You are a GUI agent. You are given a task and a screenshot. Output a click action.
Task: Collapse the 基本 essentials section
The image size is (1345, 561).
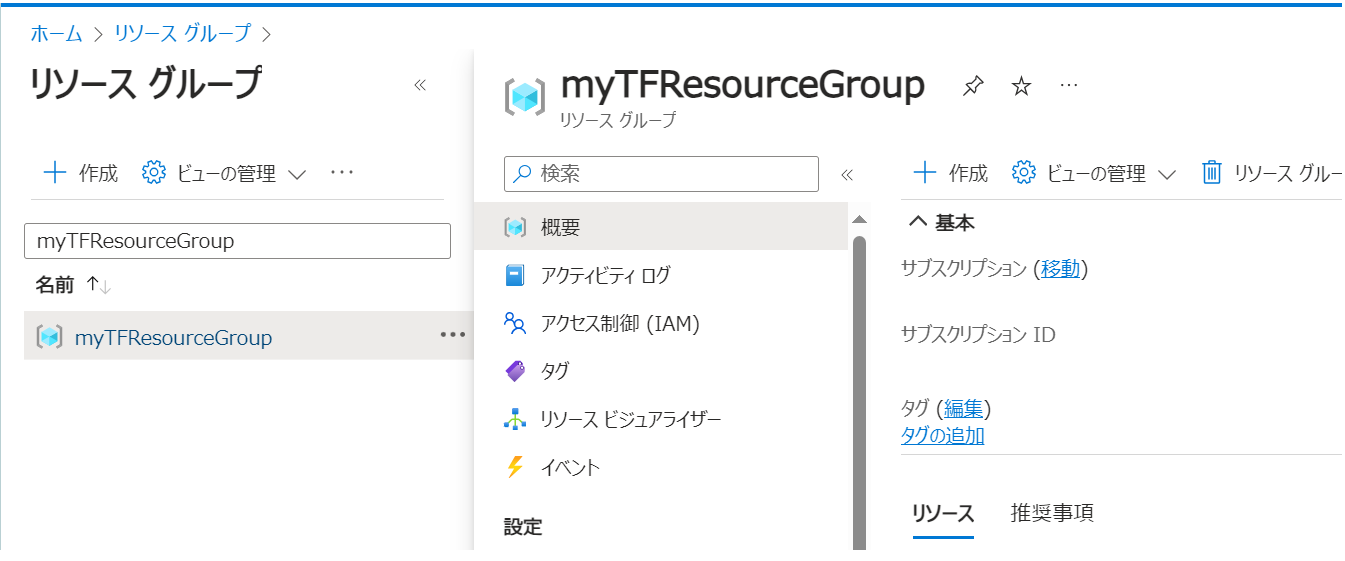[x=918, y=222]
